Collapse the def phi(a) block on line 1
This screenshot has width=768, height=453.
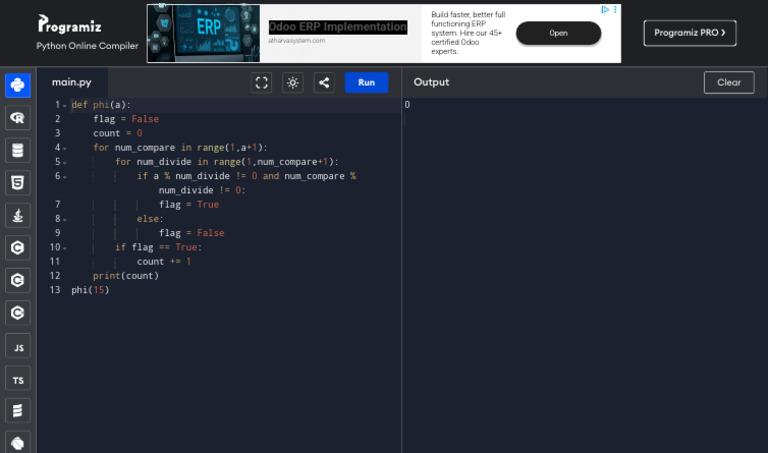65,105
